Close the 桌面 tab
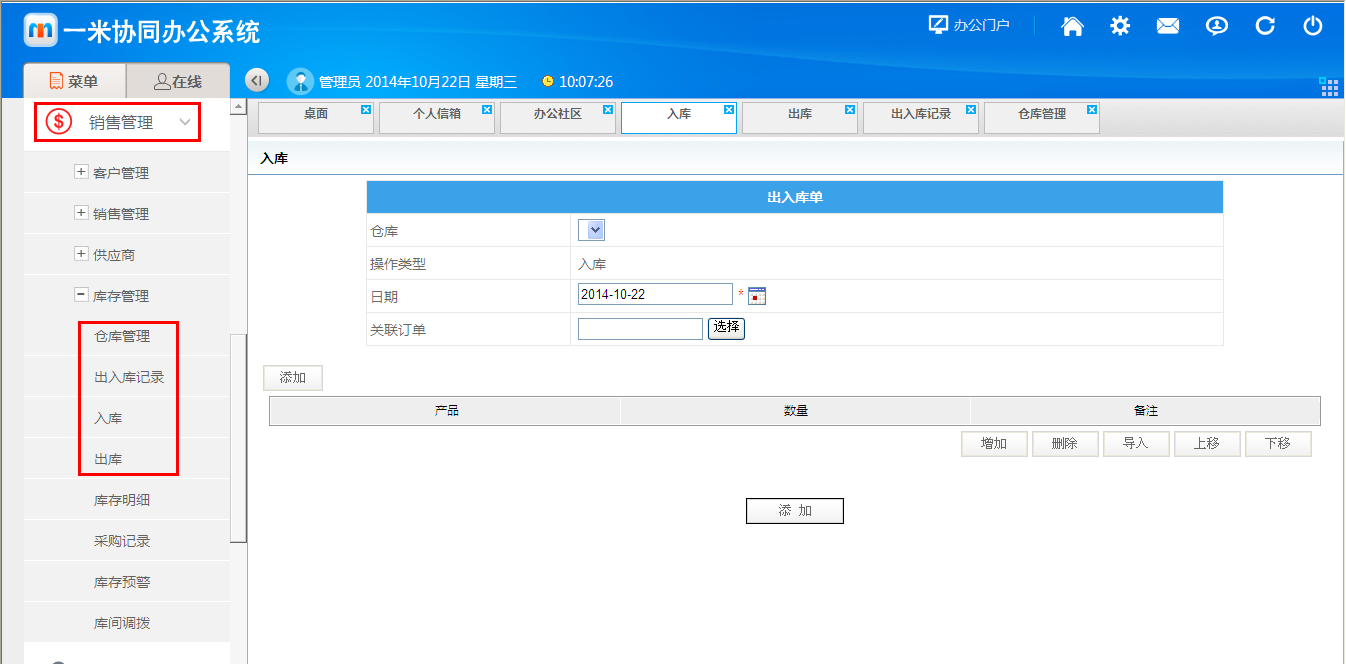Screen dimensions: 1346x664 tap(366, 109)
